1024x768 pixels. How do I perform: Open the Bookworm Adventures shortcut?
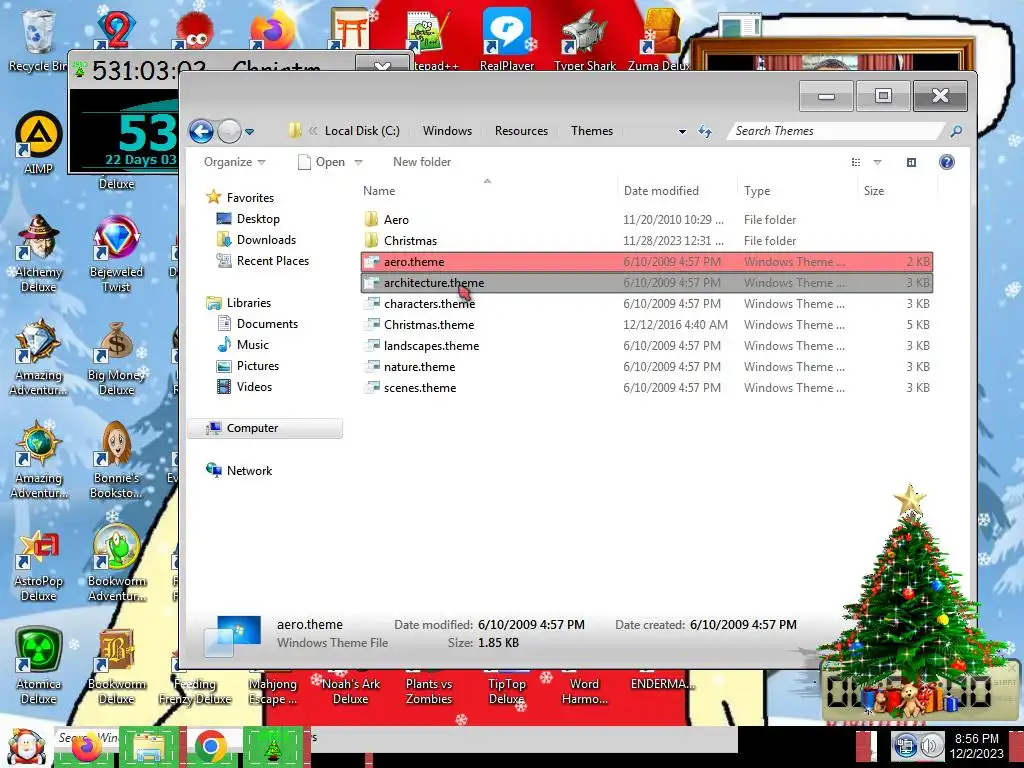[116, 563]
